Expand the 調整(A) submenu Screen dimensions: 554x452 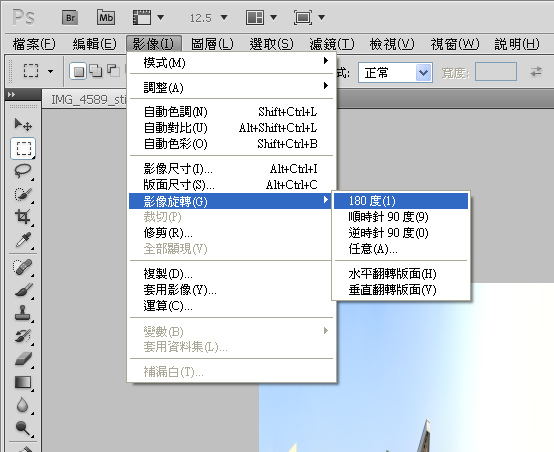tap(231, 87)
